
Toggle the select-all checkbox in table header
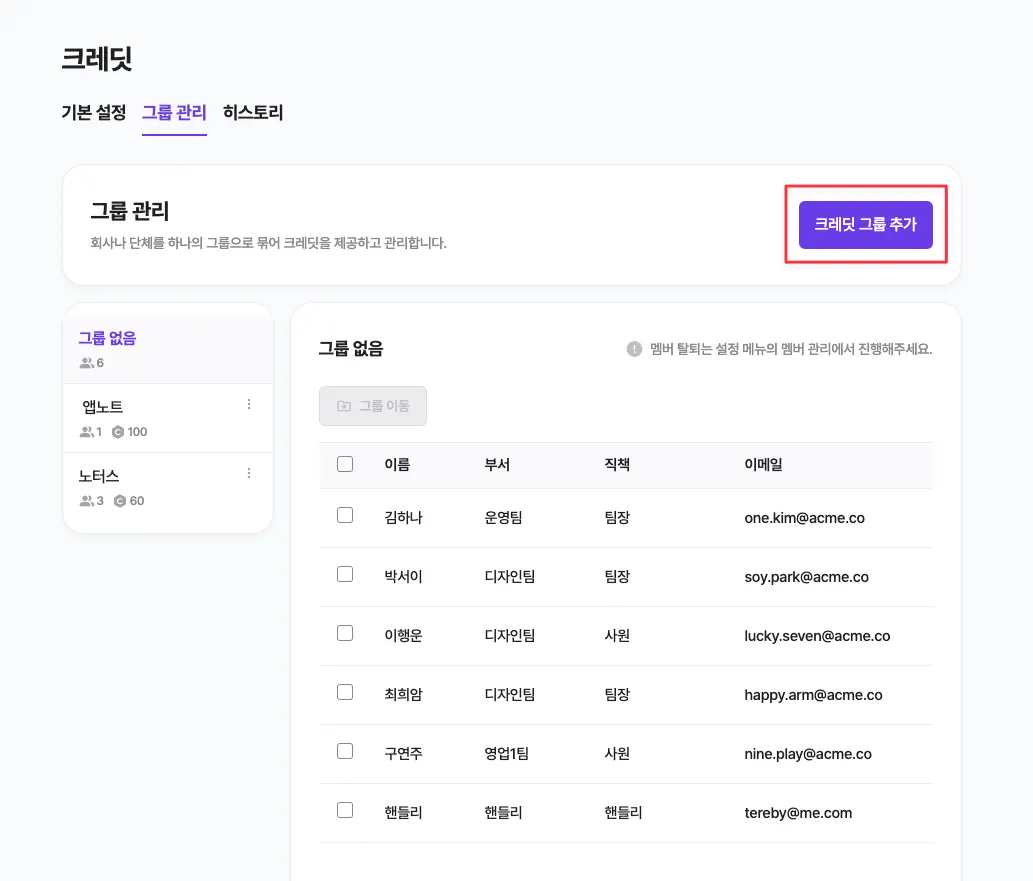(x=345, y=464)
